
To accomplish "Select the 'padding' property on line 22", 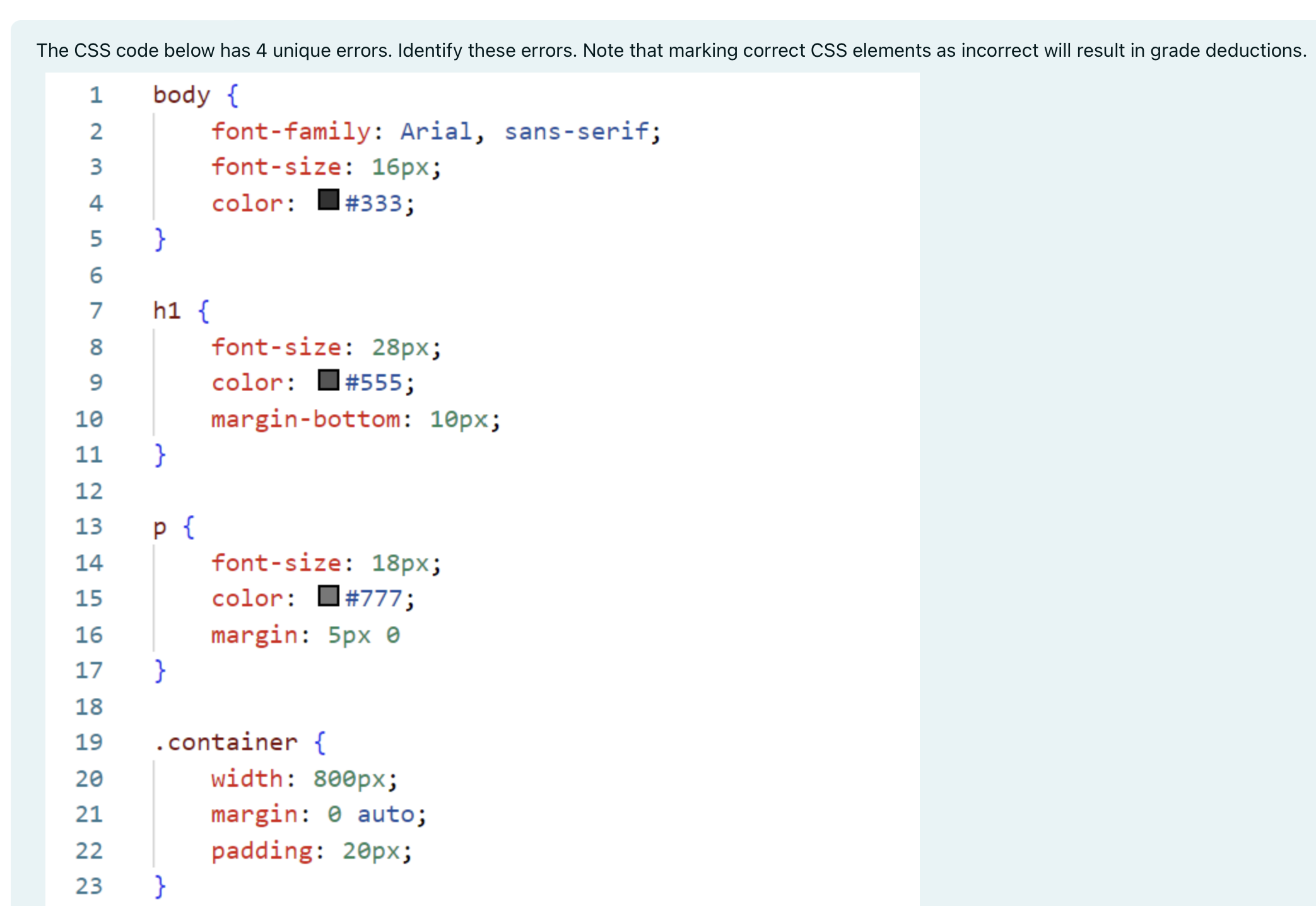I will tap(262, 851).
